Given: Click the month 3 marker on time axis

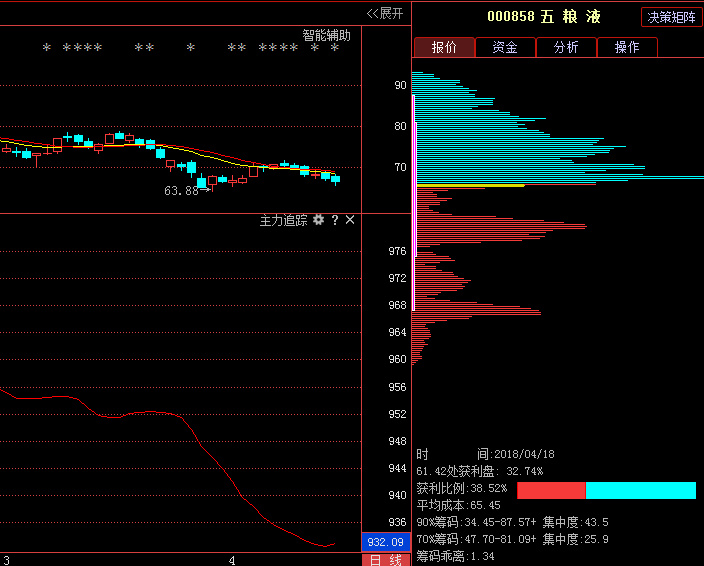Looking at the screenshot, I should pos(6,561).
